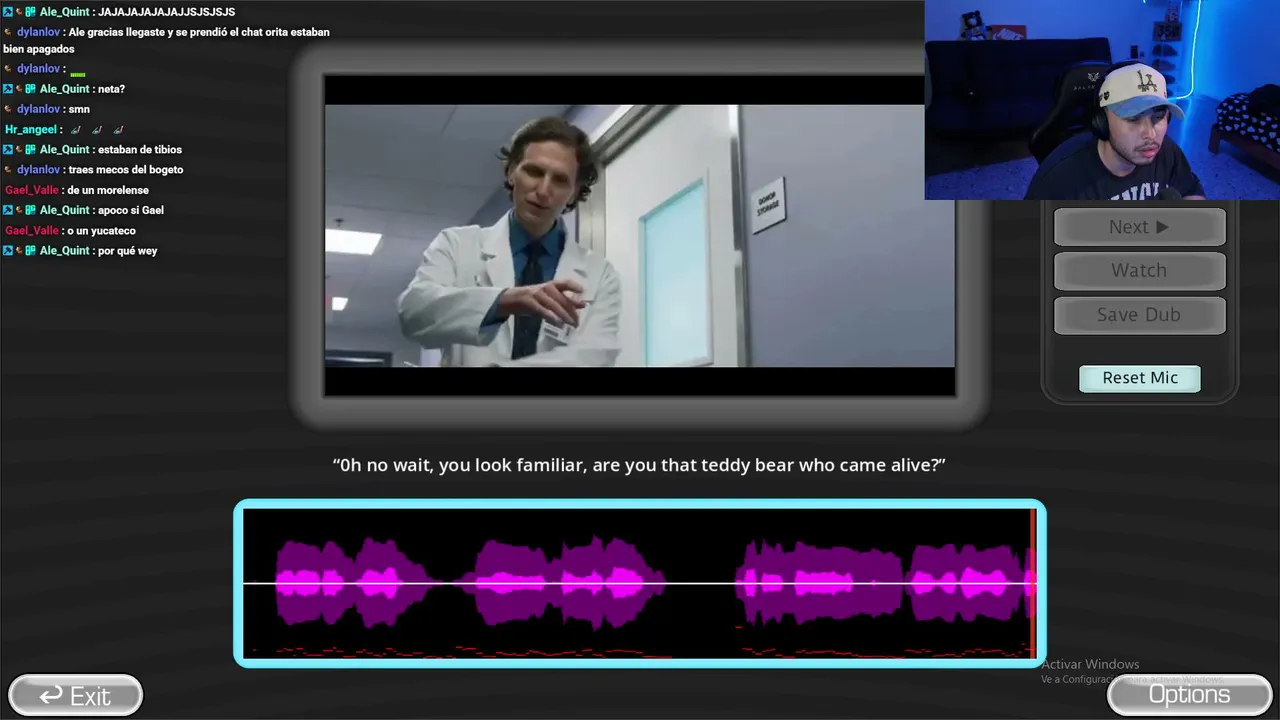Click the recorded audio waveform panel
Viewport: 1280px width, 720px height.
pos(640,583)
